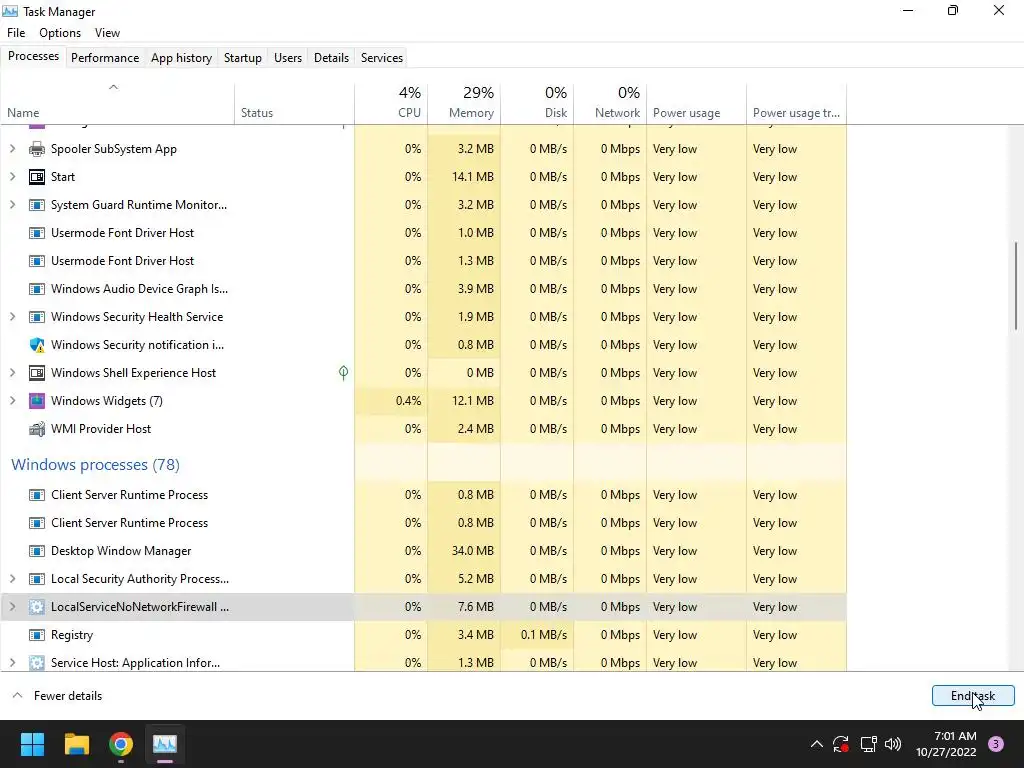The width and height of the screenshot is (1024, 768).
Task: Open the View menu
Action: click(x=107, y=33)
